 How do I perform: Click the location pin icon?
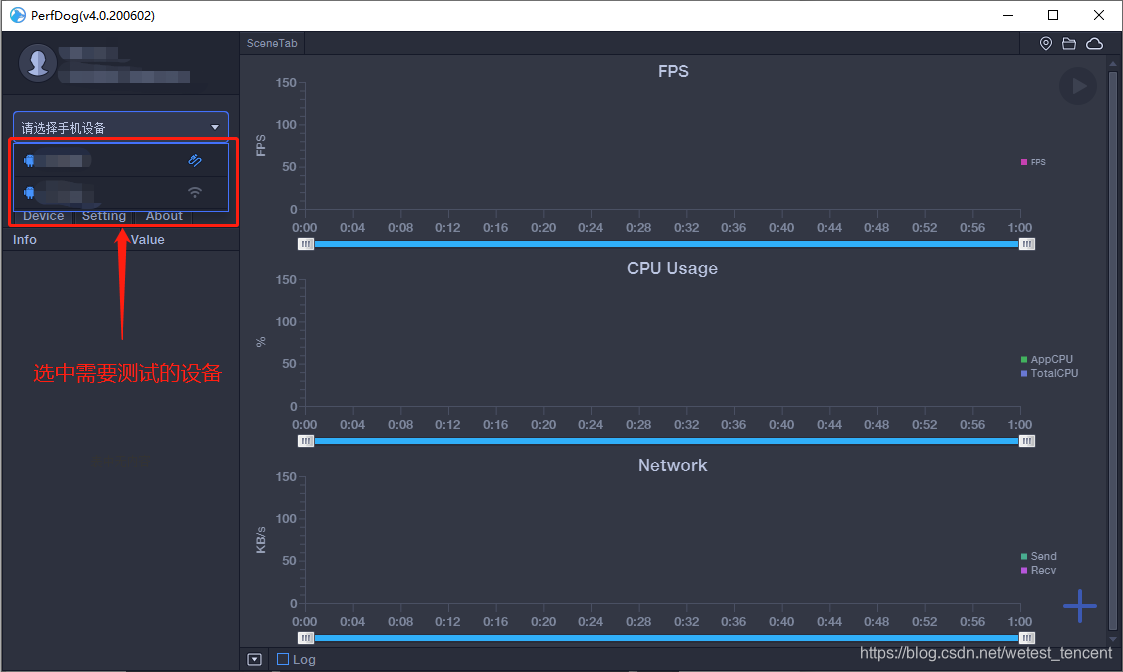pyautogui.click(x=1046, y=44)
